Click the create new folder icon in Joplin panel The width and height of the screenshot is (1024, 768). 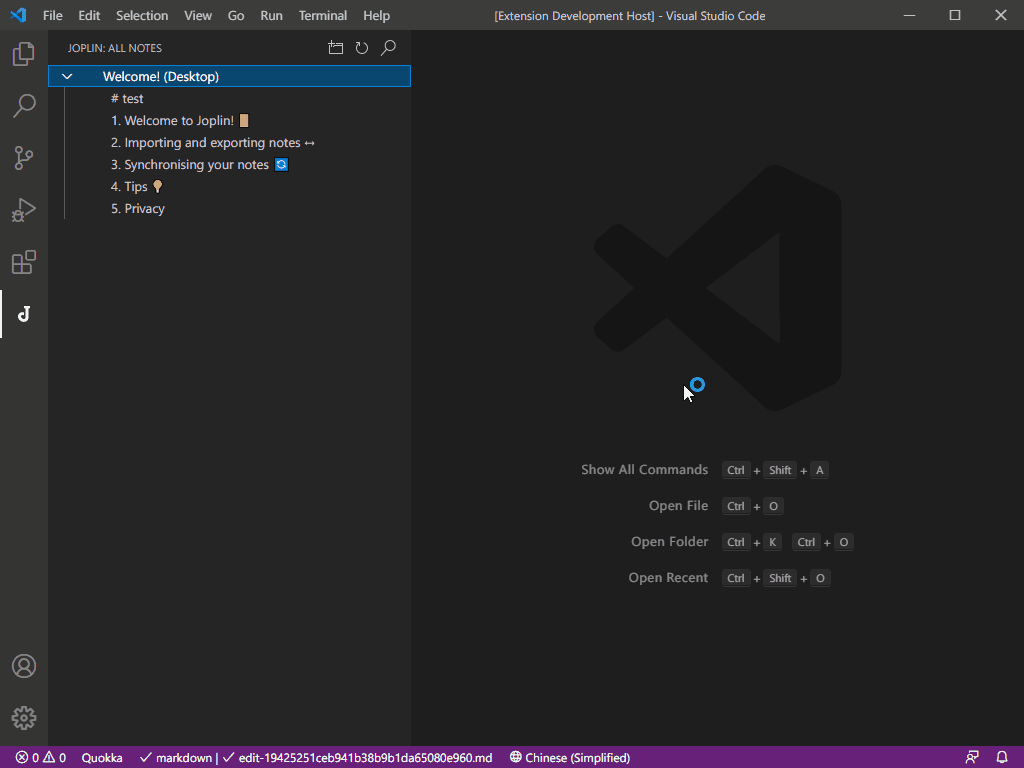point(336,48)
